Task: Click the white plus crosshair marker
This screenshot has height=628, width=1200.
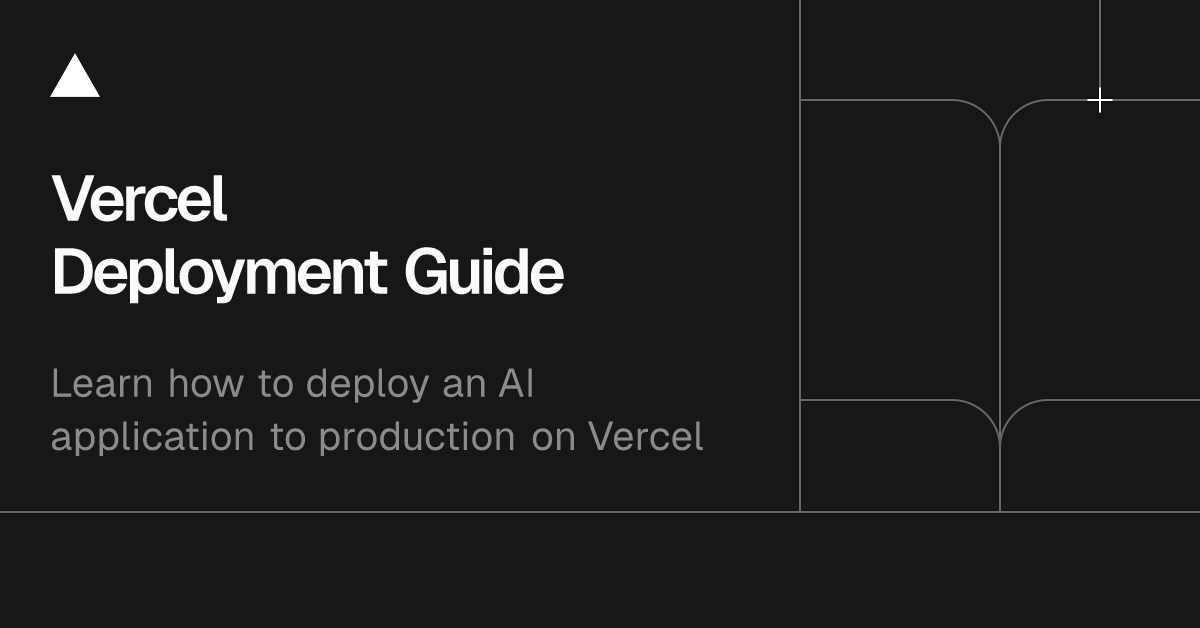Action: (1100, 100)
